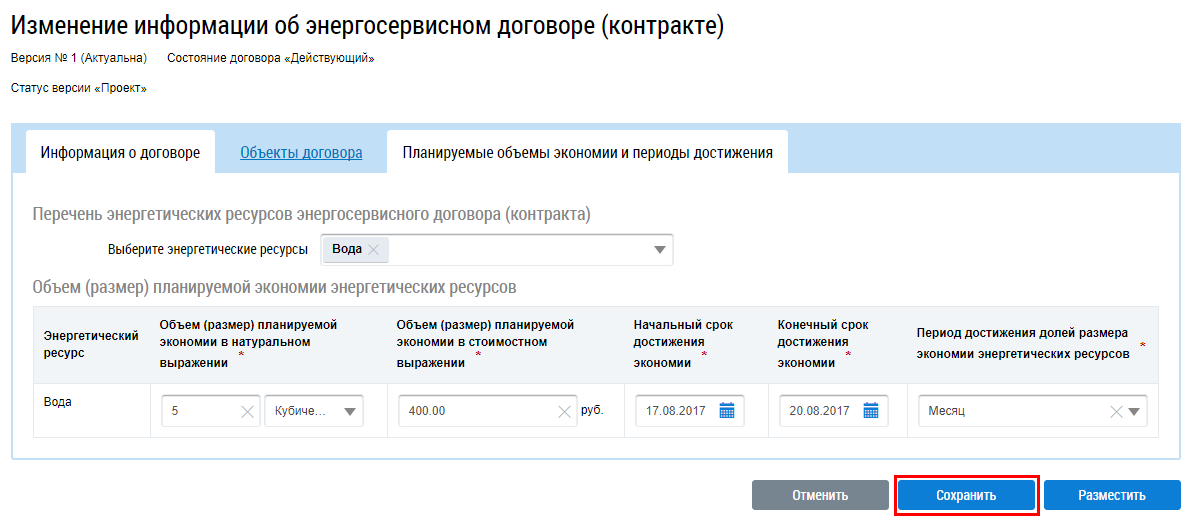Screen dimensions: 1187x518
Task: Remove the Вода tag from energy resources
Action: point(373,250)
